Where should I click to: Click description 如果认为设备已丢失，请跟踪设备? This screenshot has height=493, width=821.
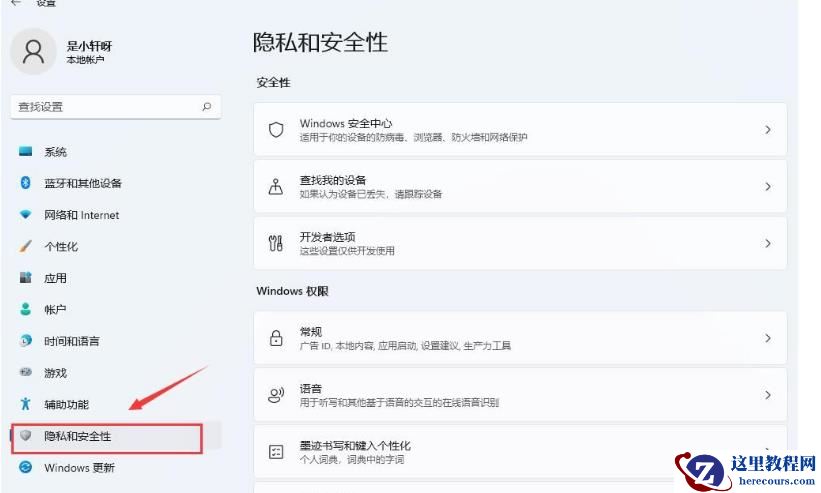[371, 194]
